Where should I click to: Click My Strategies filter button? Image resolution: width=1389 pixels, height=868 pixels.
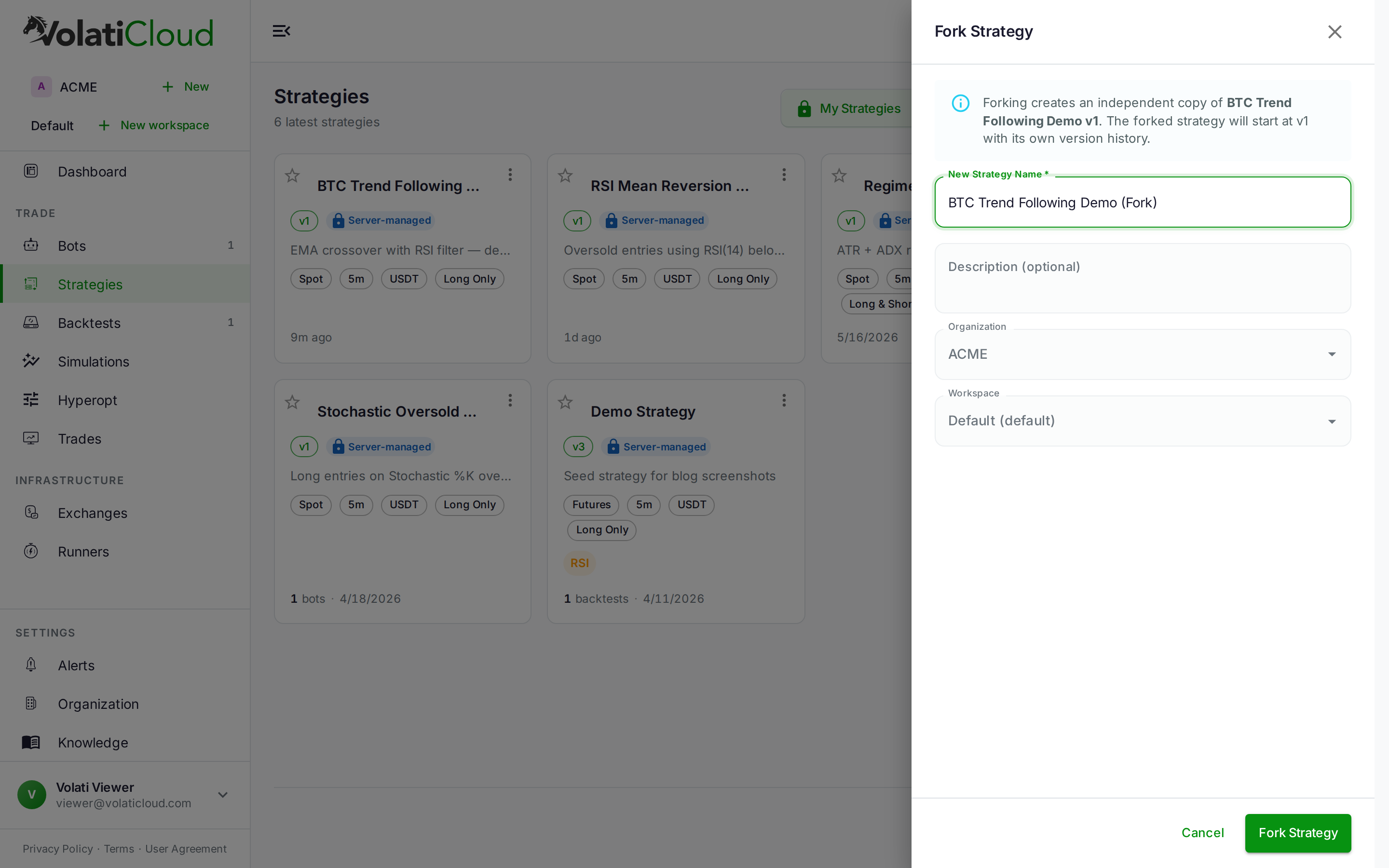(x=847, y=108)
